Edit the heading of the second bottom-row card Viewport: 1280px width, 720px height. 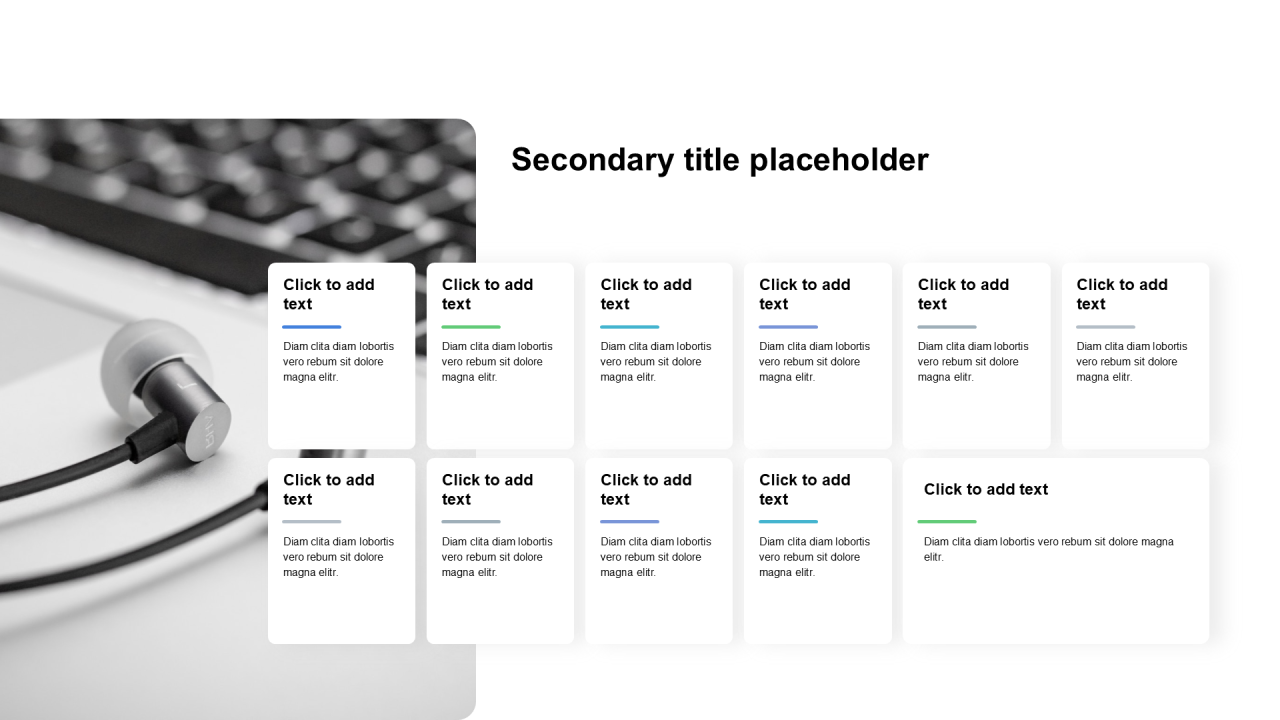coord(487,489)
